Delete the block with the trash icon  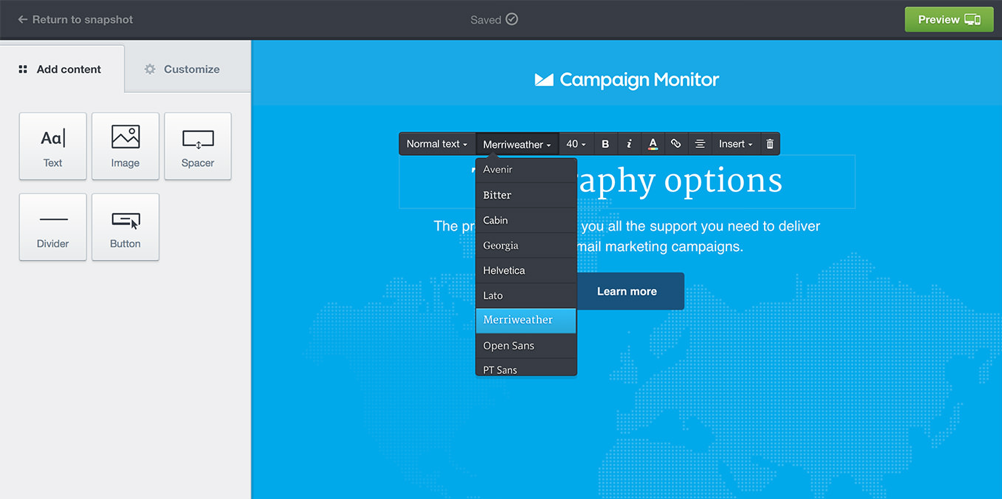pos(770,144)
